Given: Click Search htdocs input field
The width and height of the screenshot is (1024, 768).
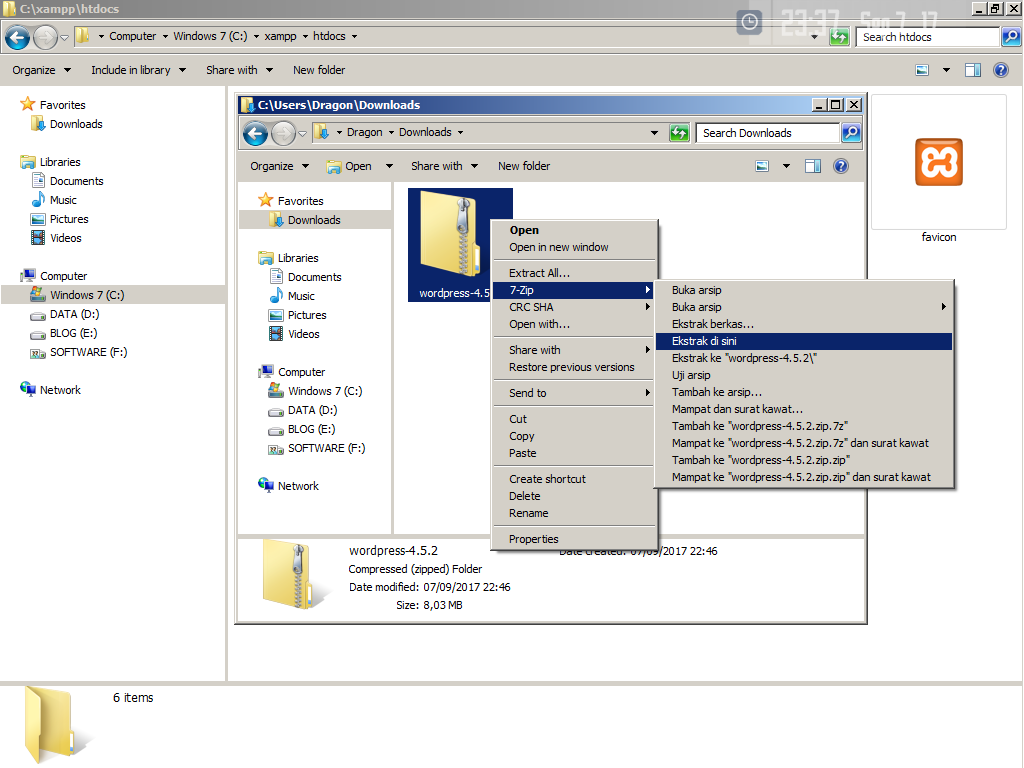Looking at the screenshot, I should coord(927,37).
